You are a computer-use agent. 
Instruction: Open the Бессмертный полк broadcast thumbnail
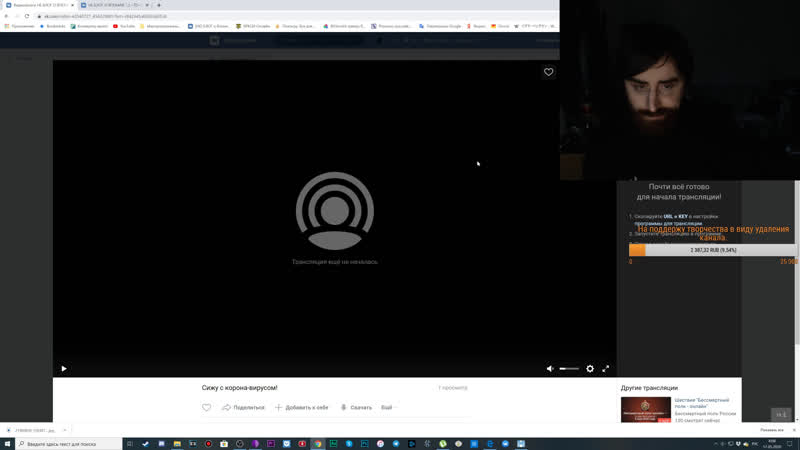(x=645, y=409)
